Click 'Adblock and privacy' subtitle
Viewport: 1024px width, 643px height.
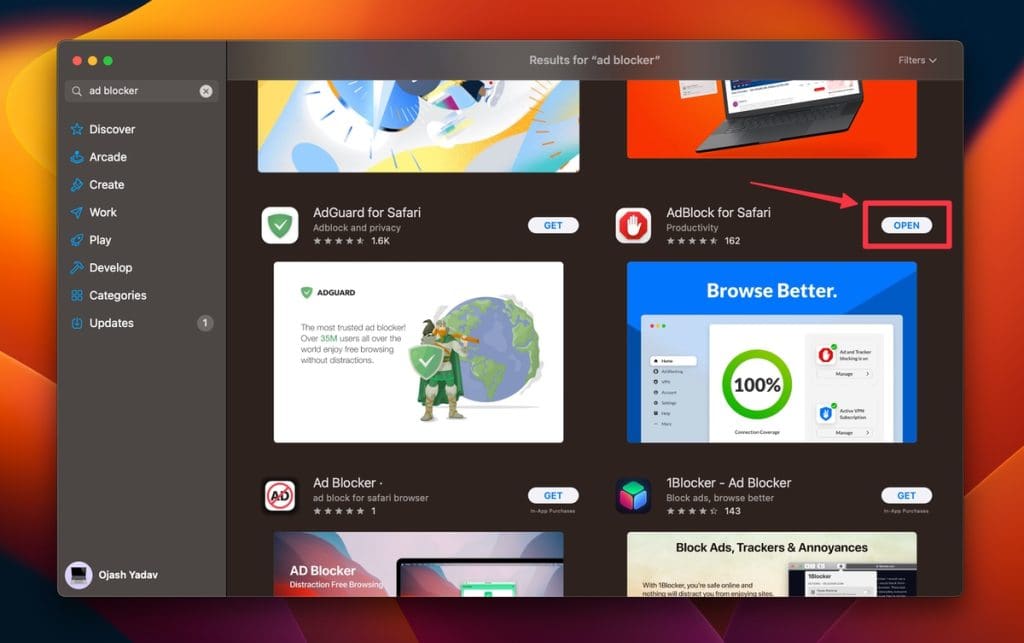click(357, 228)
